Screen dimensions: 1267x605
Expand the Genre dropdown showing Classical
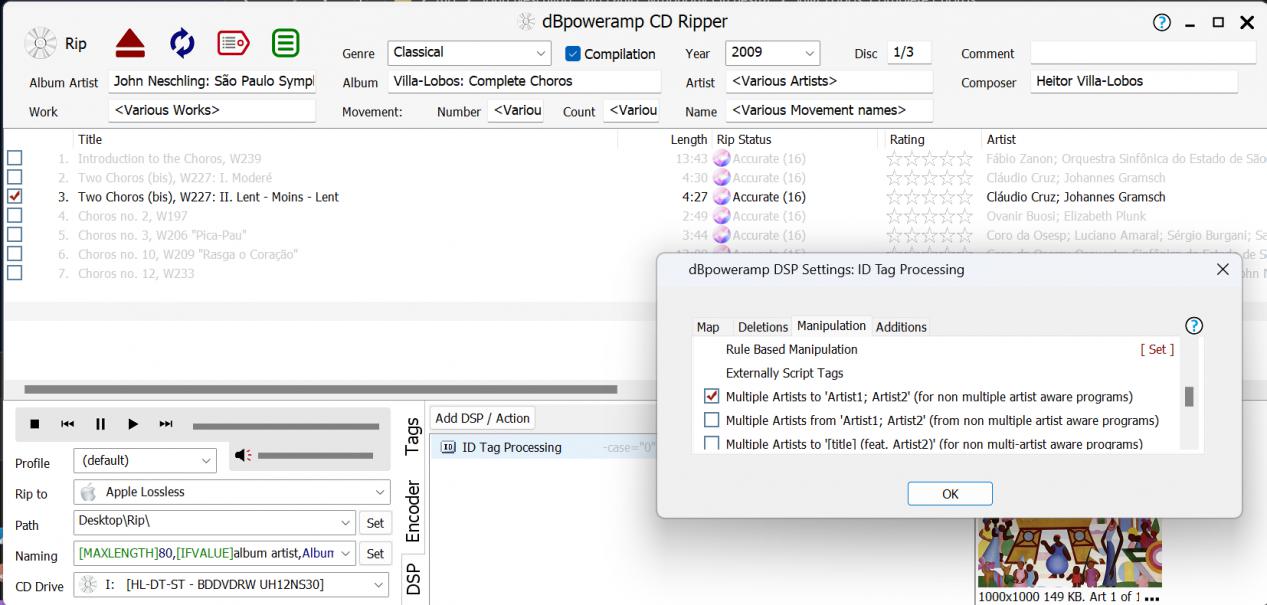coord(542,53)
